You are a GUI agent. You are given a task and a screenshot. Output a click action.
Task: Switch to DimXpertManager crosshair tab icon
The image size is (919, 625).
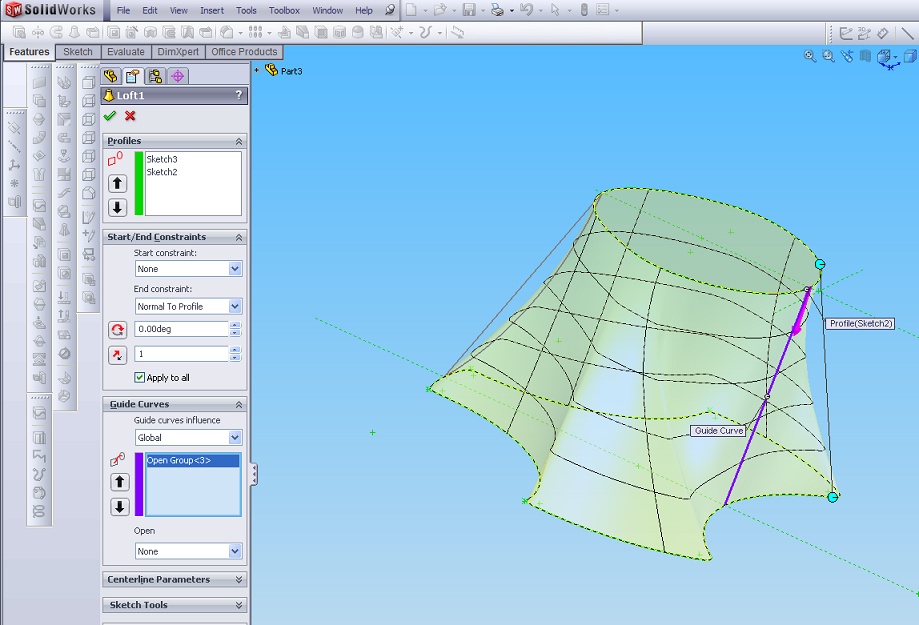[178, 76]
